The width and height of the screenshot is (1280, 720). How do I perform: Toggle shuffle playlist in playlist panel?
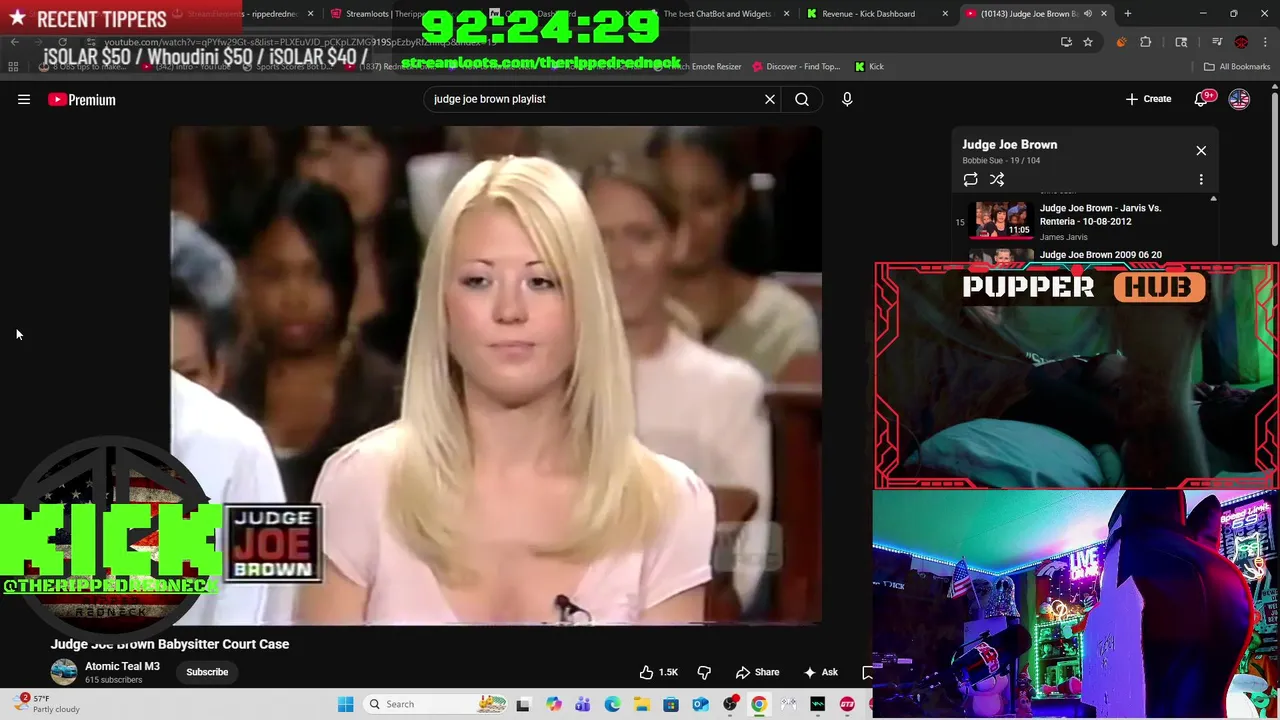997,179
